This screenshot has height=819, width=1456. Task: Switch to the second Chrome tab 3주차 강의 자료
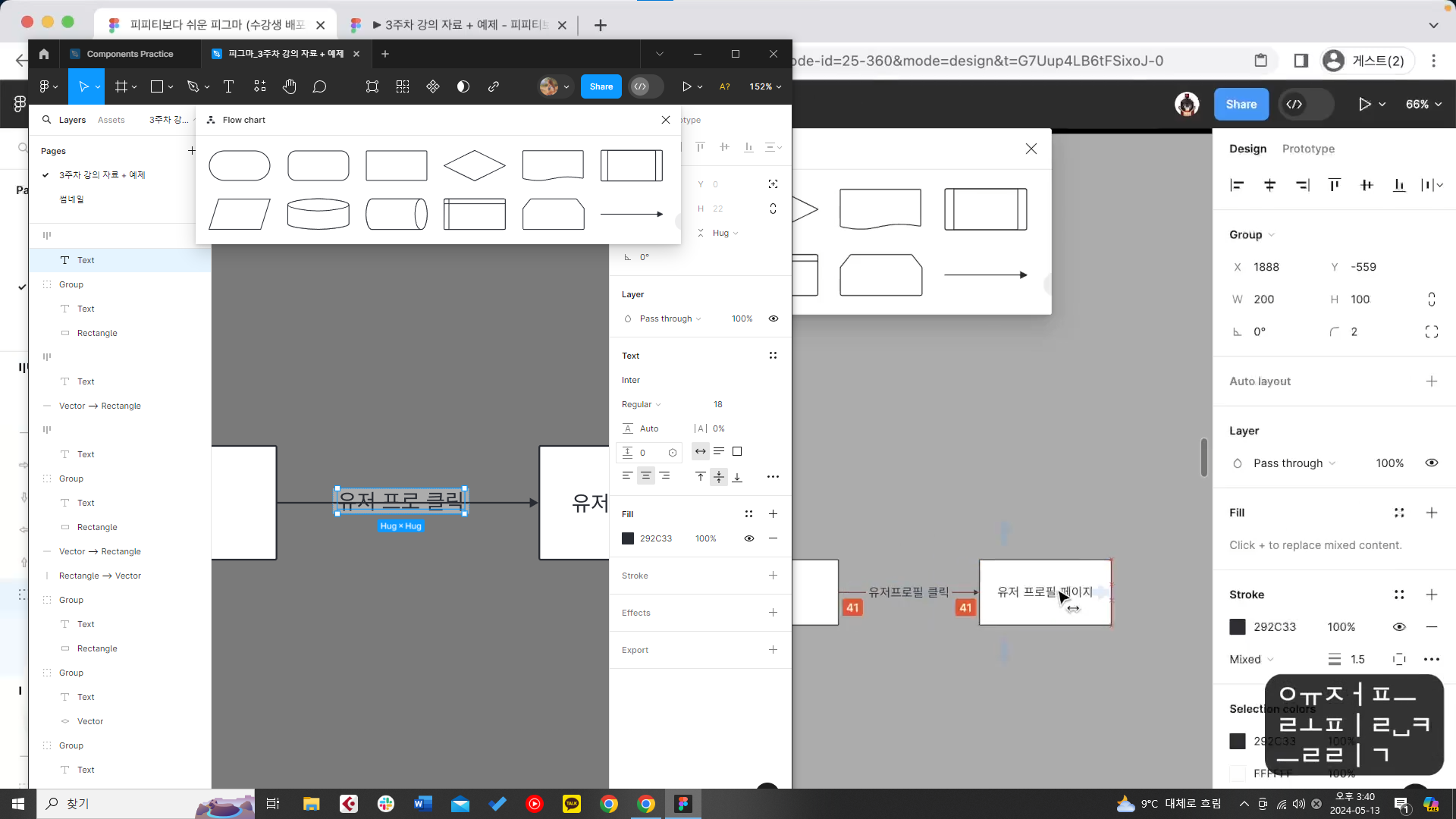coord(459,25)
